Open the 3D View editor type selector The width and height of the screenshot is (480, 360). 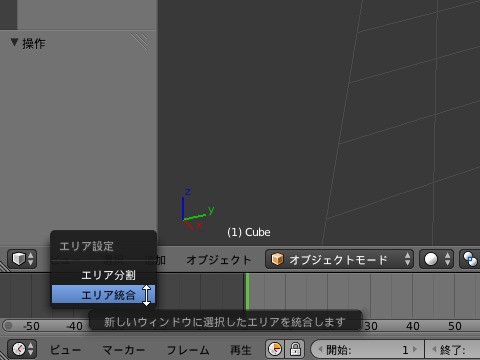click(x=22, y=259)
